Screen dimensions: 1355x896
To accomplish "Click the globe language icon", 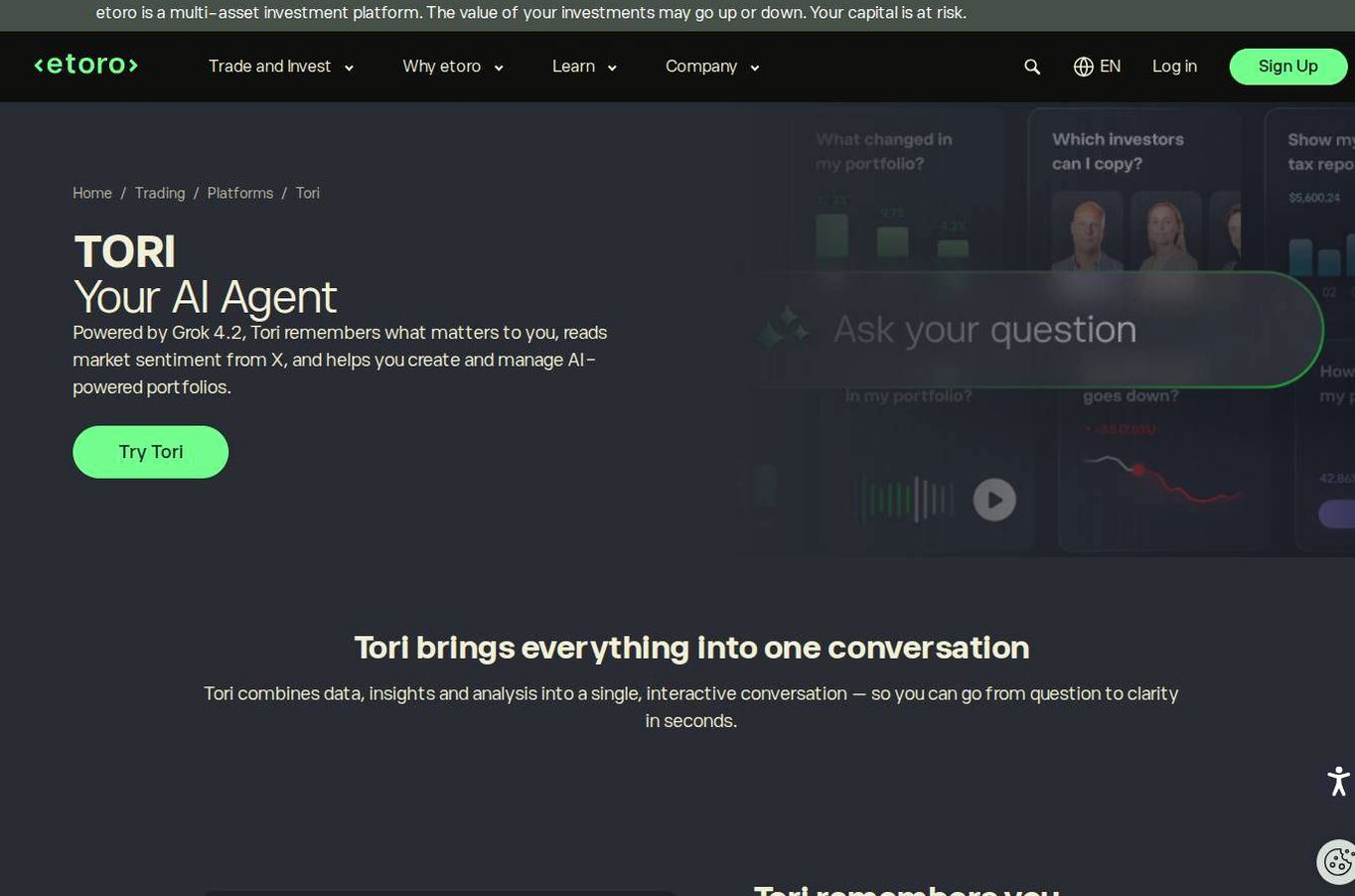I will point(1084,67).
